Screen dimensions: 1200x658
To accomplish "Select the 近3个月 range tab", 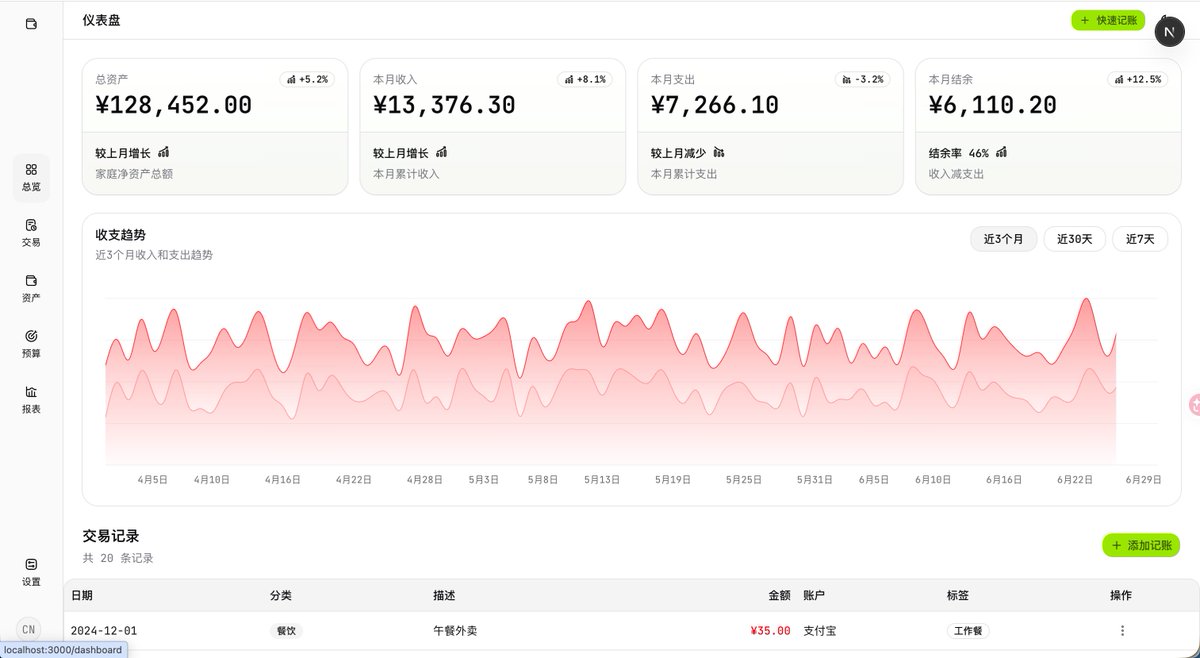I will 1003,239.
